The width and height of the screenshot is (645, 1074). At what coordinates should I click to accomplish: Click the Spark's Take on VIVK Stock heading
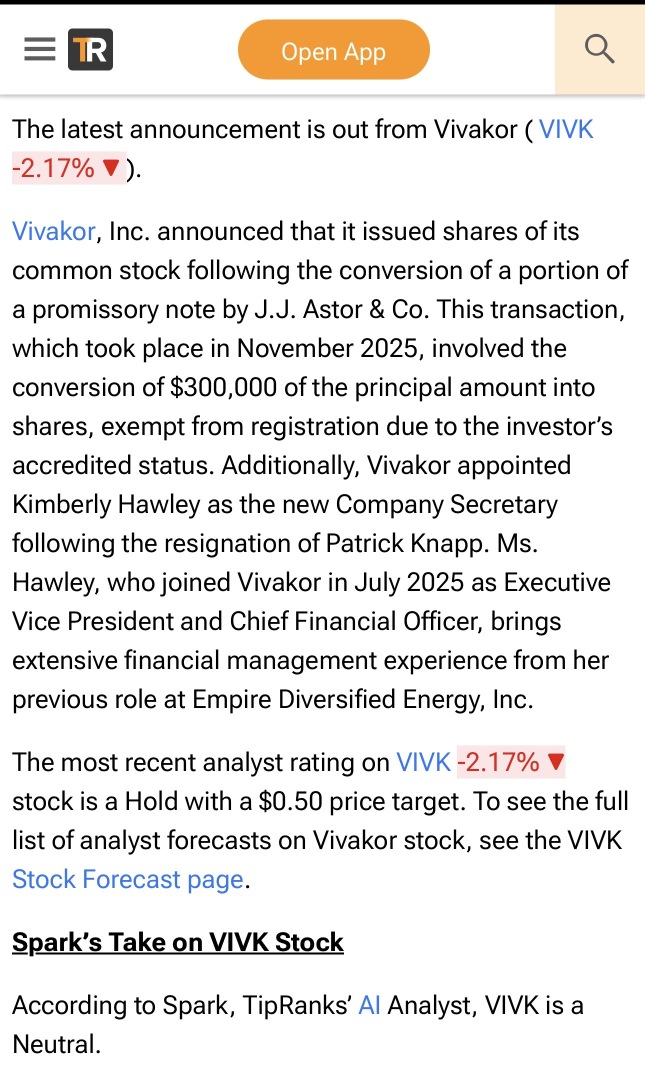[178, 942]
